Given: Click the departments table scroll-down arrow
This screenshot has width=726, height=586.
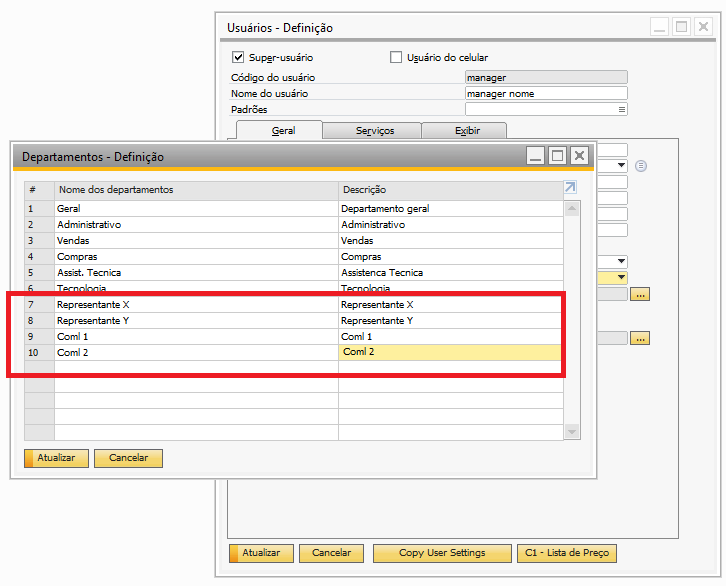Looking at the screenshot, I should click(572, 431).
